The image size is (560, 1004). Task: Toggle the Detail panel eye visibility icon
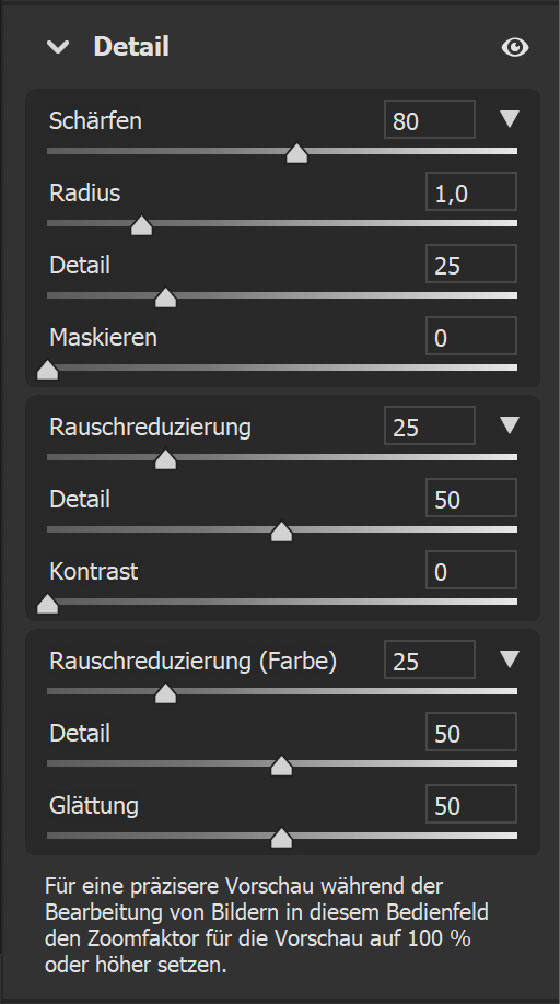[x=515, y=47]
